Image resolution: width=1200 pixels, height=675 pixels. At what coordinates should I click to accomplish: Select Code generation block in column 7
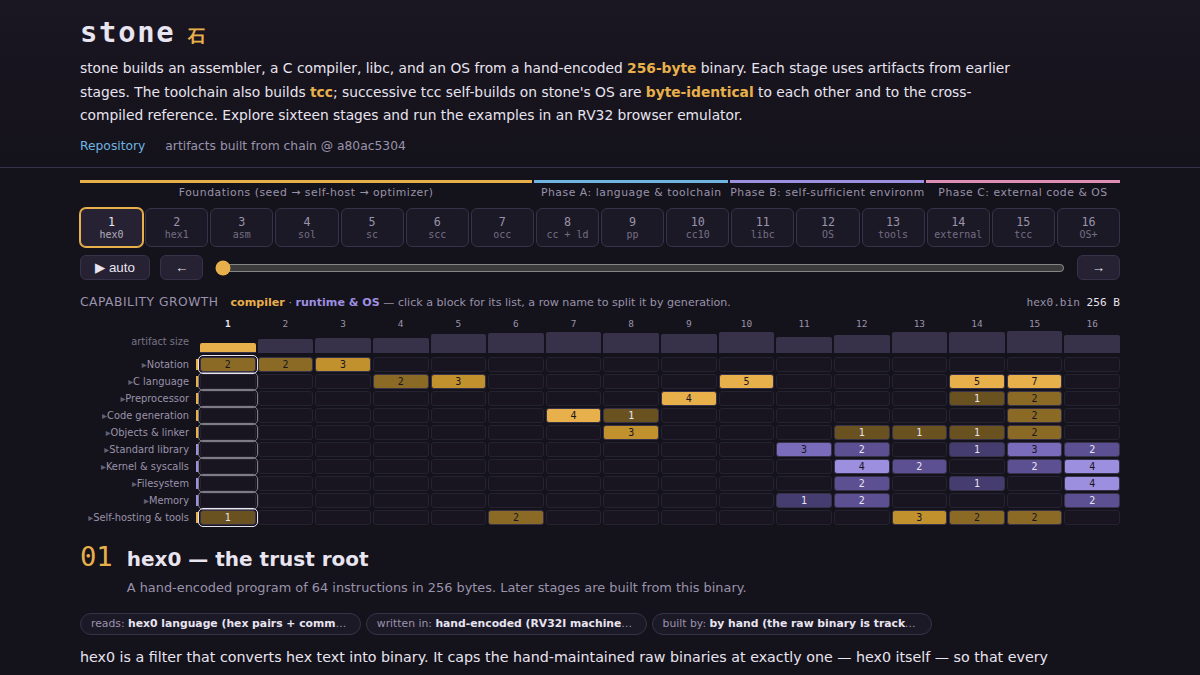coord(573,416)
